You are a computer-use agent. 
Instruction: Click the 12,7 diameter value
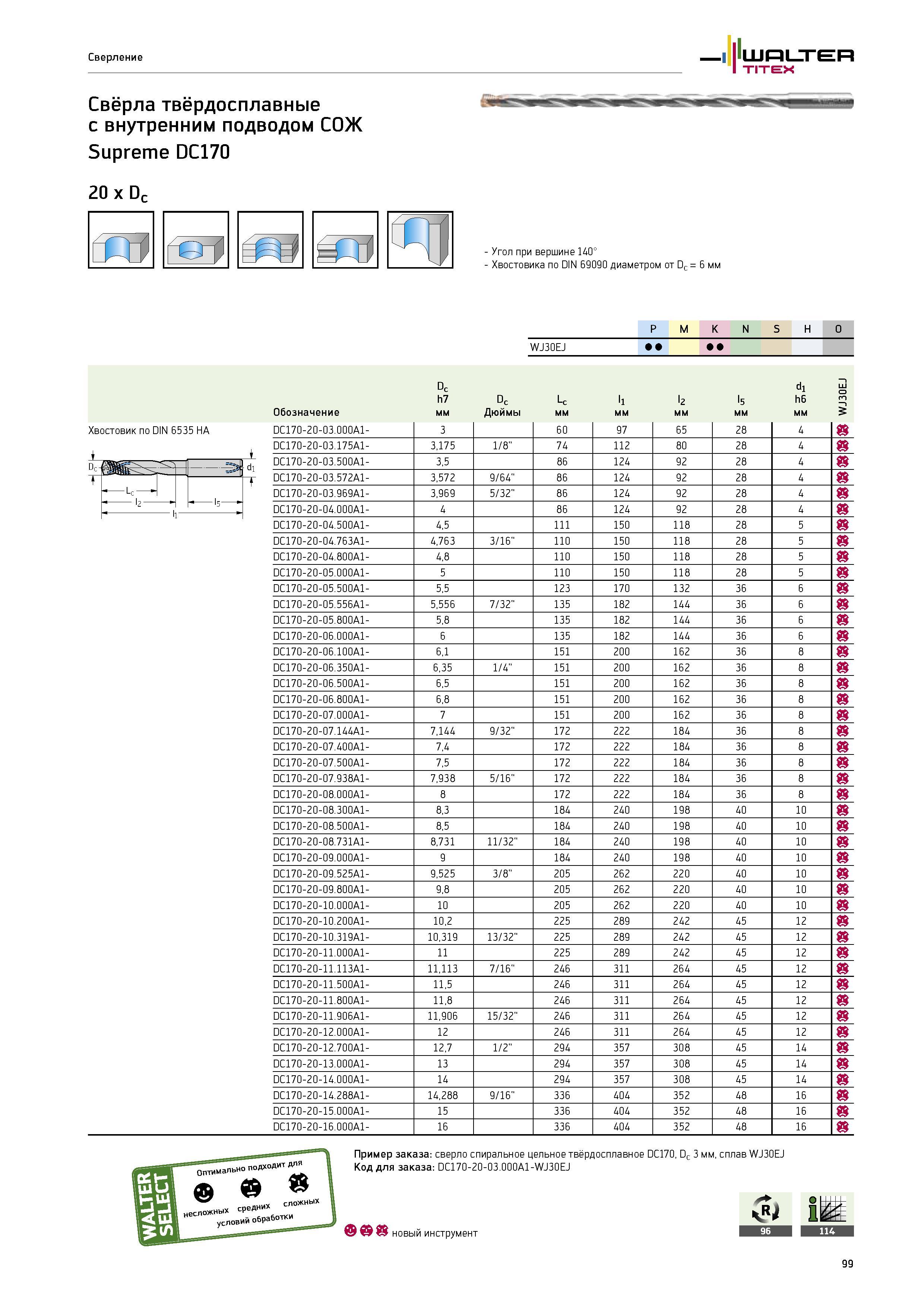tap(442, 1048)
